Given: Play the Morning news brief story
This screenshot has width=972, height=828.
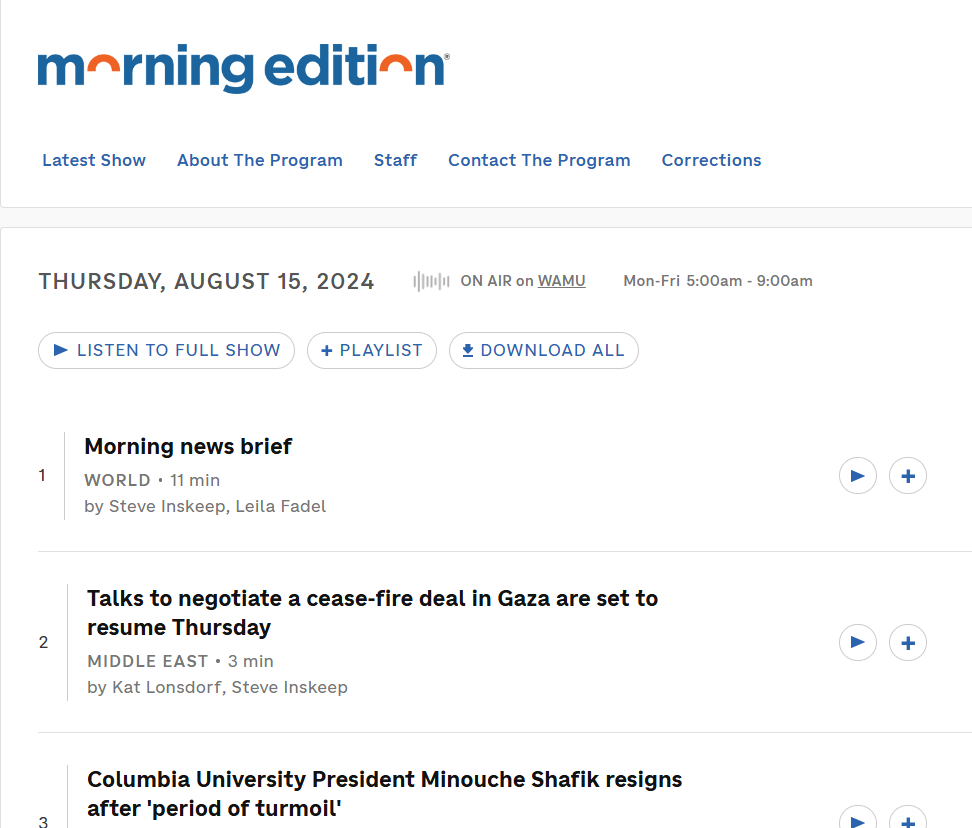Looking at the screenshot, I should coord(857,476).
